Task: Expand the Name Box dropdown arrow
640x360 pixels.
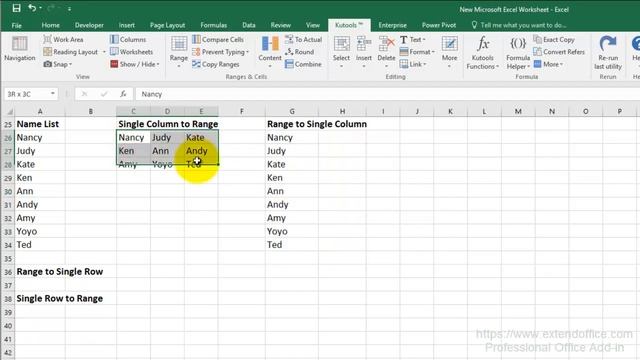Action: coord(53,94)
